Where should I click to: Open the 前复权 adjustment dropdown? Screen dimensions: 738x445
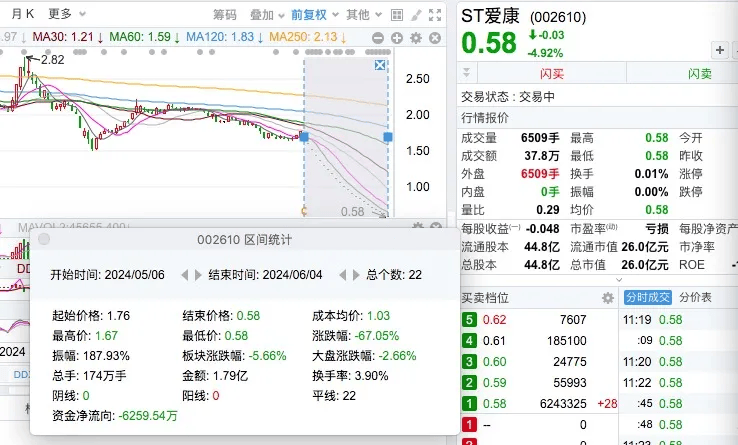[x=314, y=15]
